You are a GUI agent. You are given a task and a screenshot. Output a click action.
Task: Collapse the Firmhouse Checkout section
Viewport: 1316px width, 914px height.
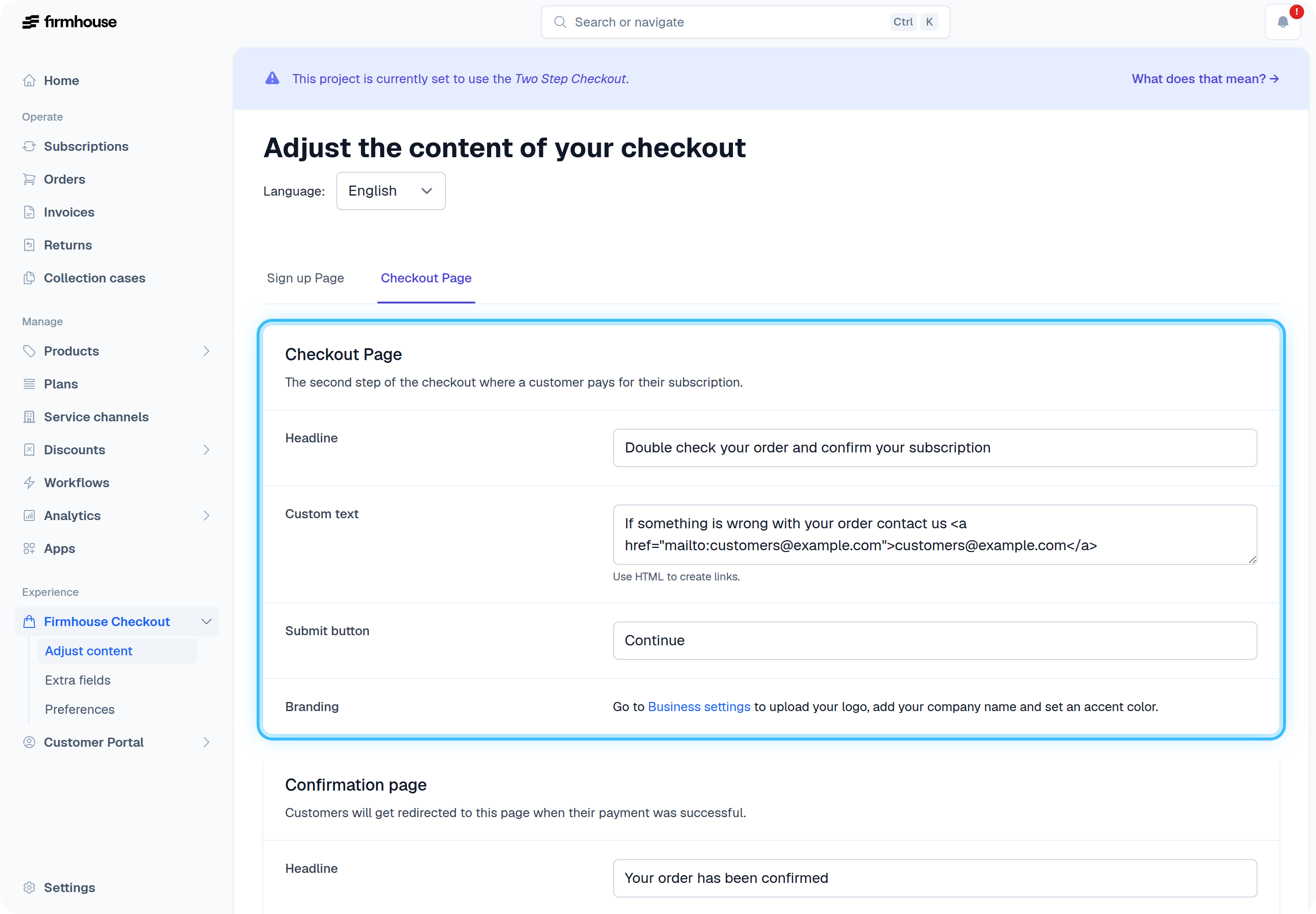[x=207, y=622]
